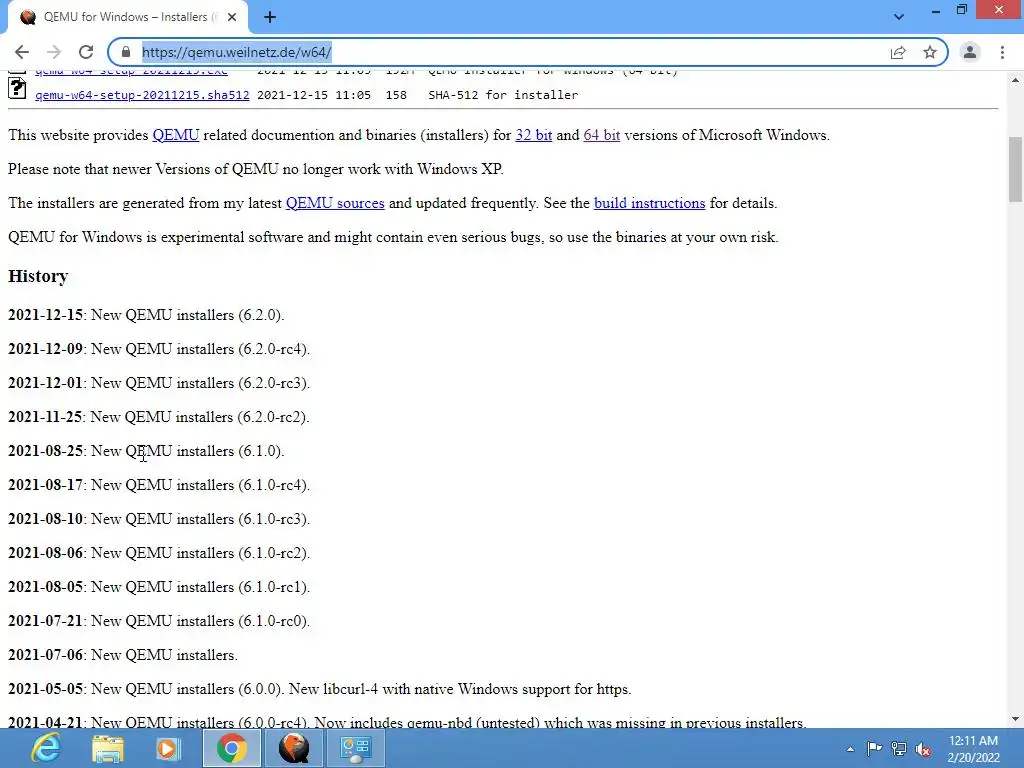Open qemu-w64-setup-20211215.sha512 link
1024x768 pixels.
pyautogui.click(x=142, y=95)
